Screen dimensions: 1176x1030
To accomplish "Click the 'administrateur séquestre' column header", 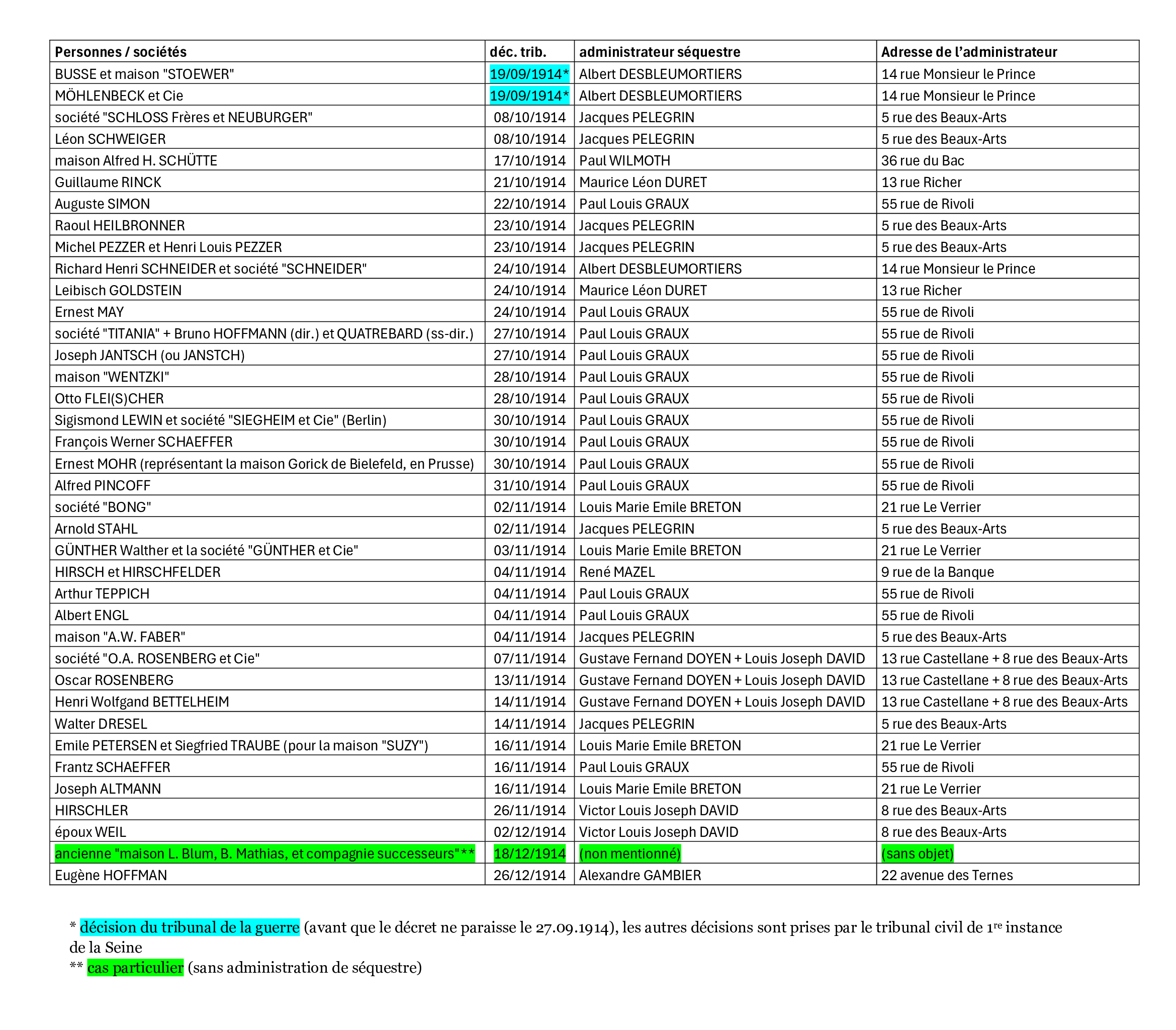I will click(659, 52).
